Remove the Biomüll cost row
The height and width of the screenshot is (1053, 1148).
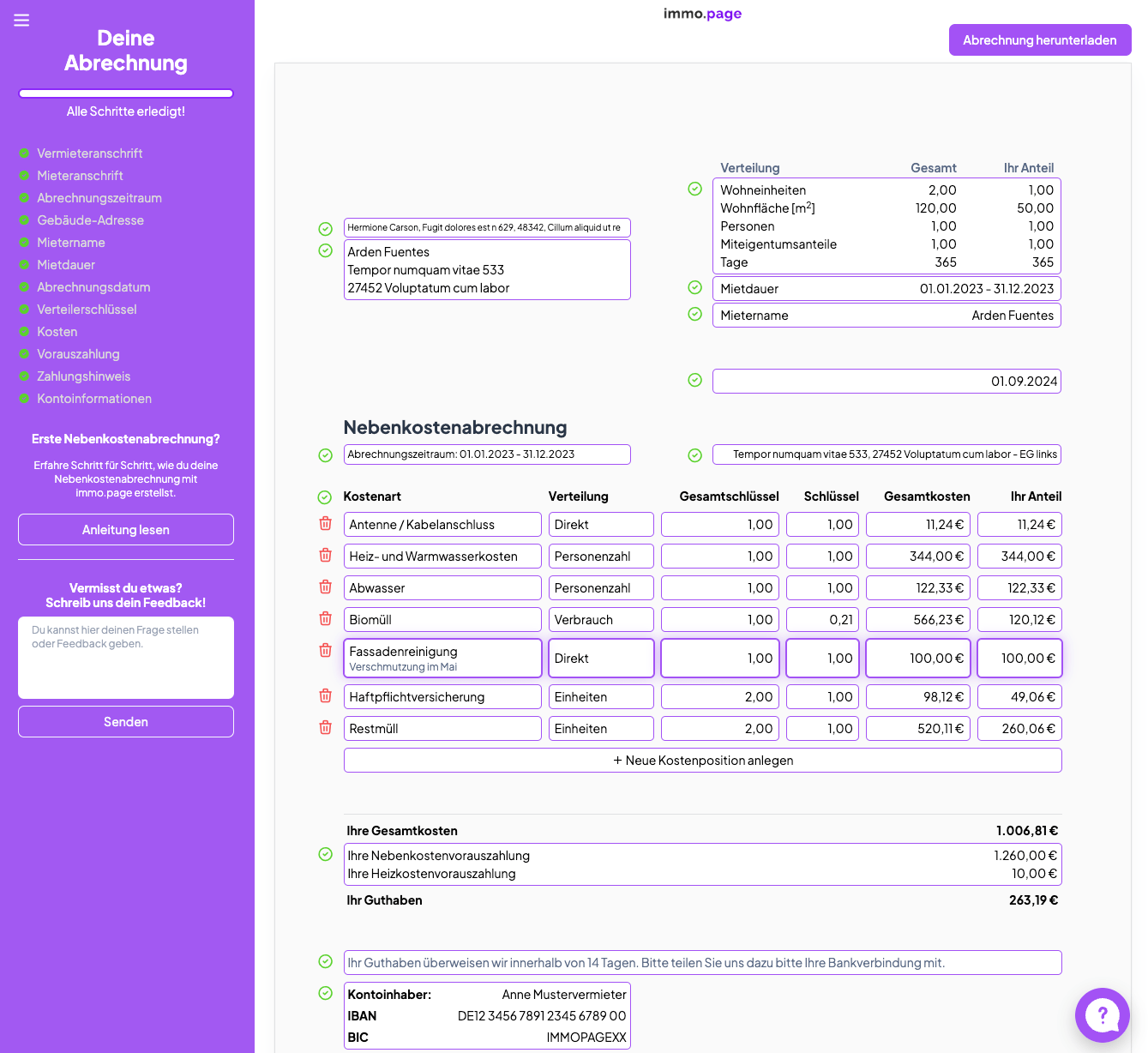[325, 618]
